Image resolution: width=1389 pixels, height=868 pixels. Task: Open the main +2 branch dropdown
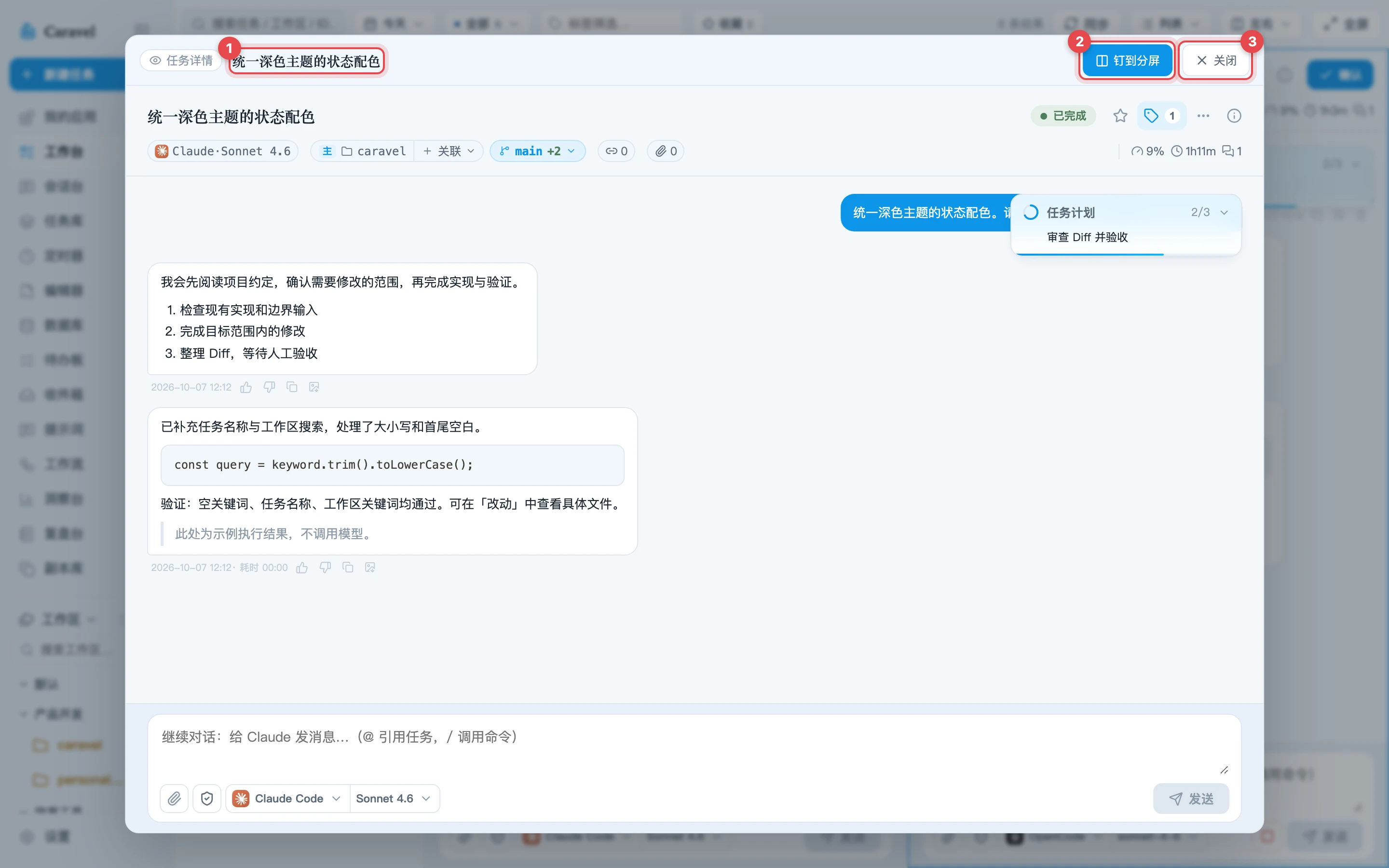tap(537, 151)
